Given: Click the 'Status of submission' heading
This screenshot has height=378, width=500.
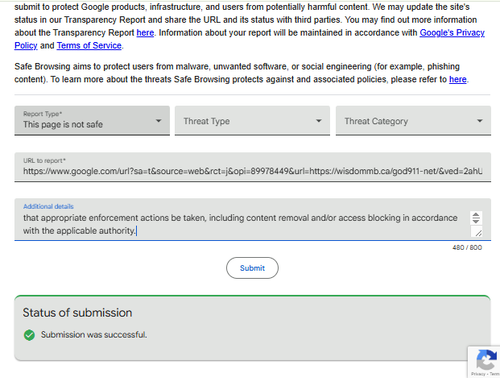Looking at the screenshot, I should (x=77, y=313).
